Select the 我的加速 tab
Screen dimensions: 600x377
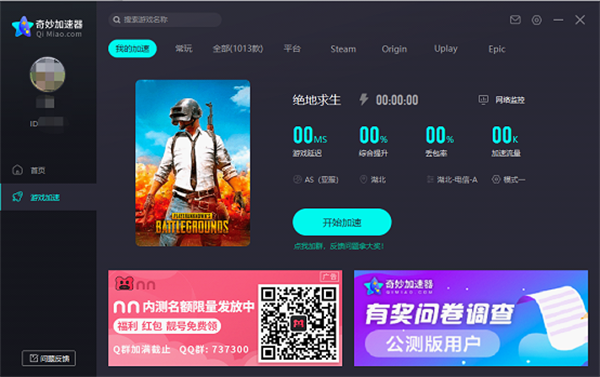[x=132, y=49]
